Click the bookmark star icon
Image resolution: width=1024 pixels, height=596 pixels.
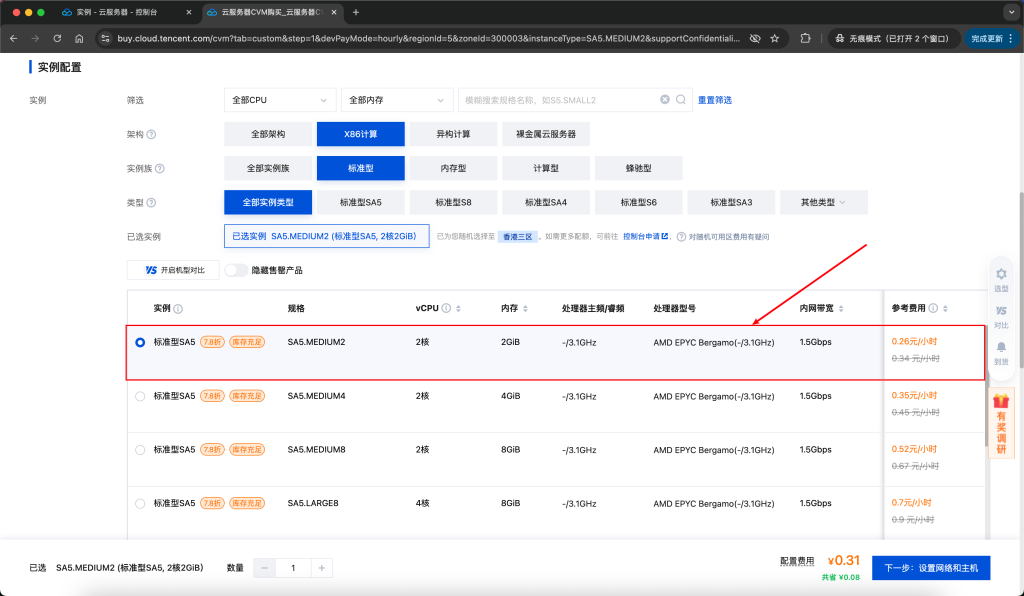[775, 37]
